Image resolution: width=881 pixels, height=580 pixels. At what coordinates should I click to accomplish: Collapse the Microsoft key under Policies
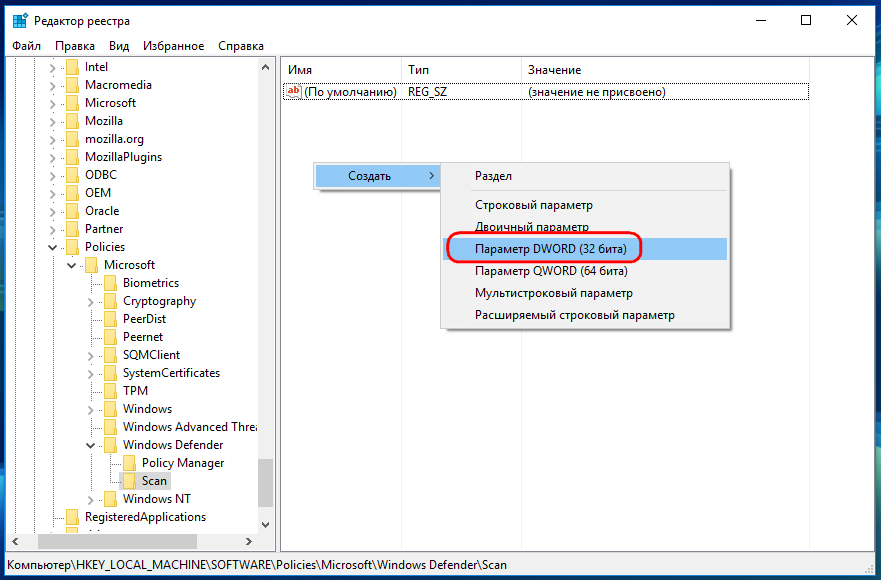point(71,265)
